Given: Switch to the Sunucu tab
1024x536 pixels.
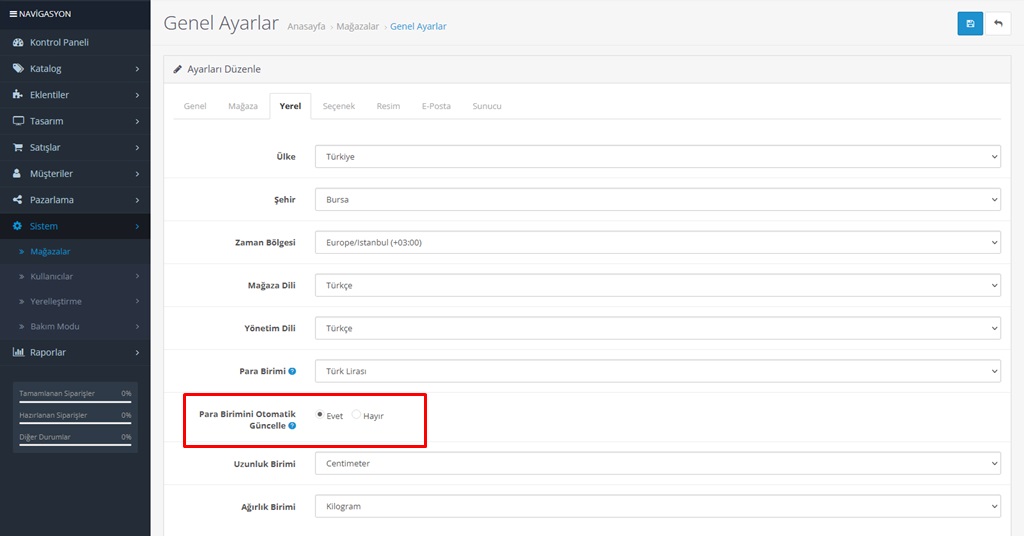Looking at the screenshot, I should coord(487,106).
